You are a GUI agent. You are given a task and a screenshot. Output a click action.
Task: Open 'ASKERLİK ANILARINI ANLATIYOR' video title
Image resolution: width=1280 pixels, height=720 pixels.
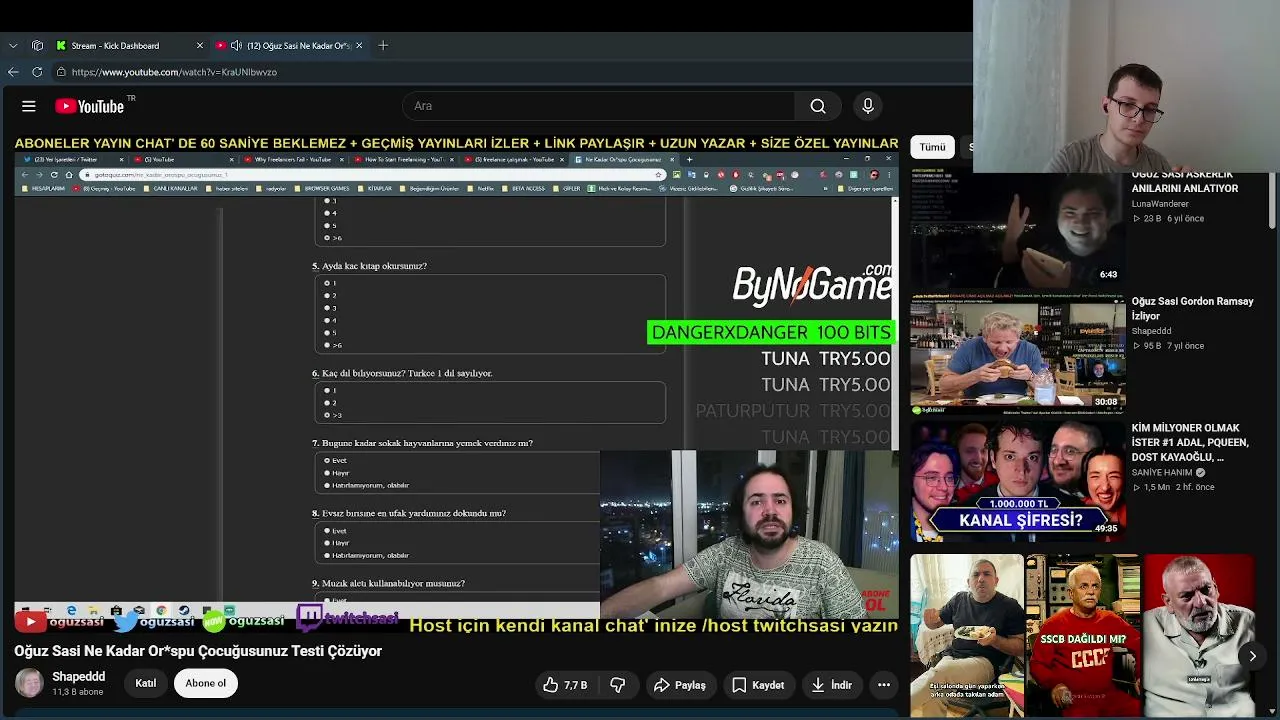pyautogui.click(x=1185, y=181)
